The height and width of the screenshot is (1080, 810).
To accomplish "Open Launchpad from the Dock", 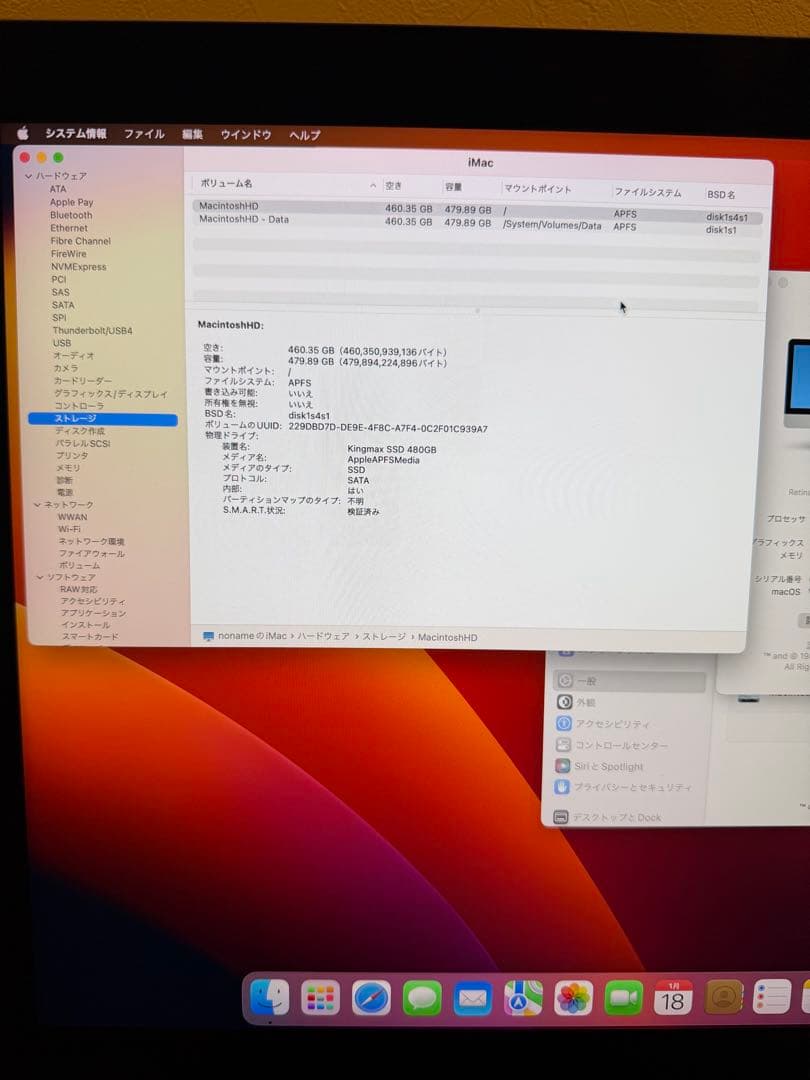I will click(x=320, y=998).
